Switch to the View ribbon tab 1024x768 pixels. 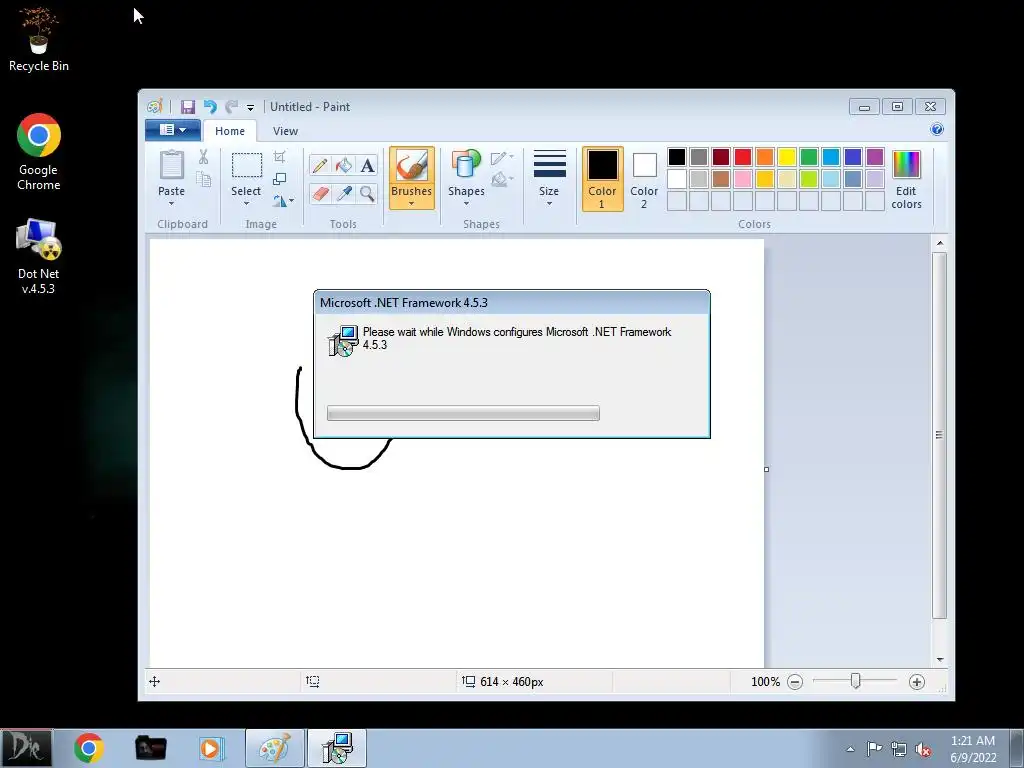coord(285,131)
